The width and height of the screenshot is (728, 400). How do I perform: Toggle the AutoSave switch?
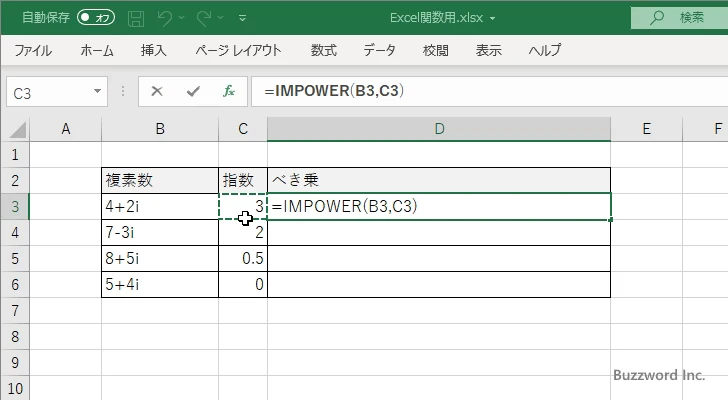coord(96,18)
